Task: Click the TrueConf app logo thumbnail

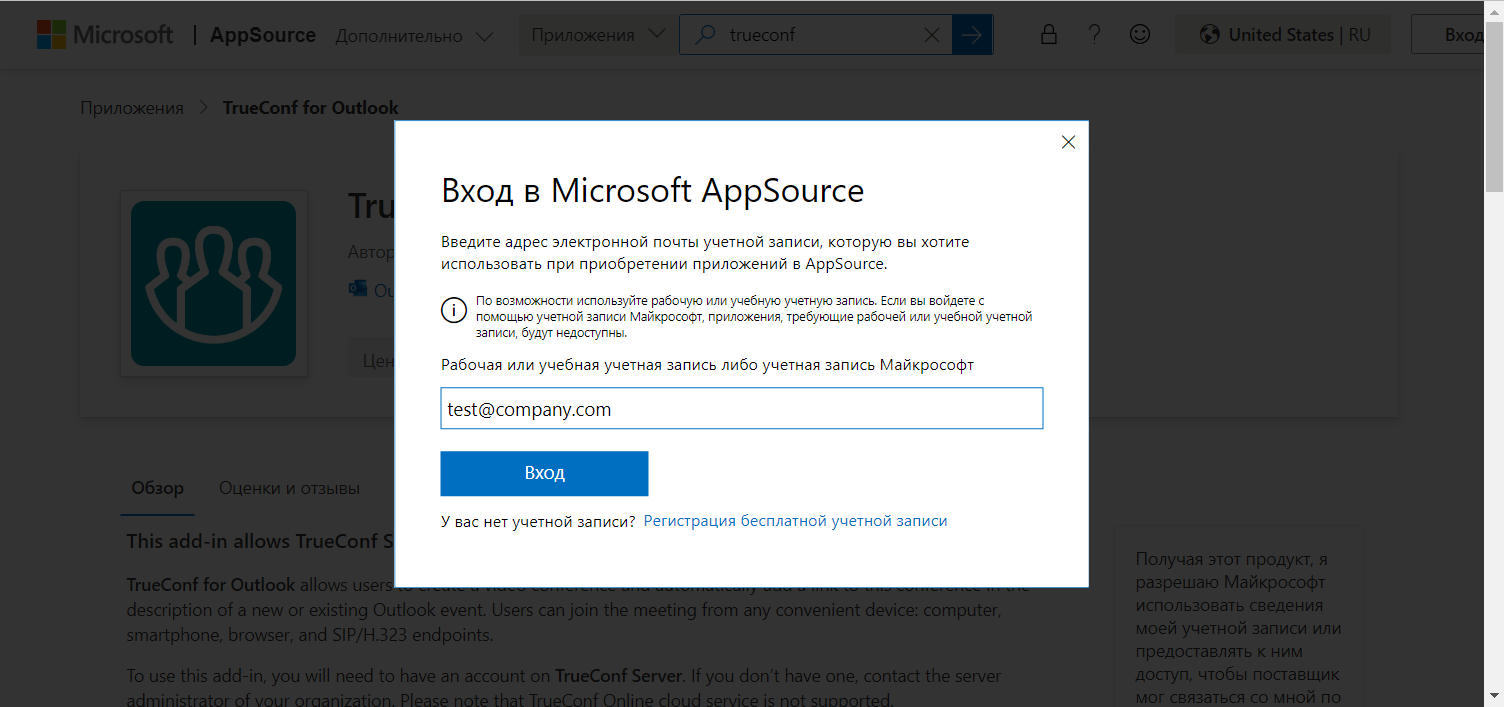Action: click(x=213, y=283)
